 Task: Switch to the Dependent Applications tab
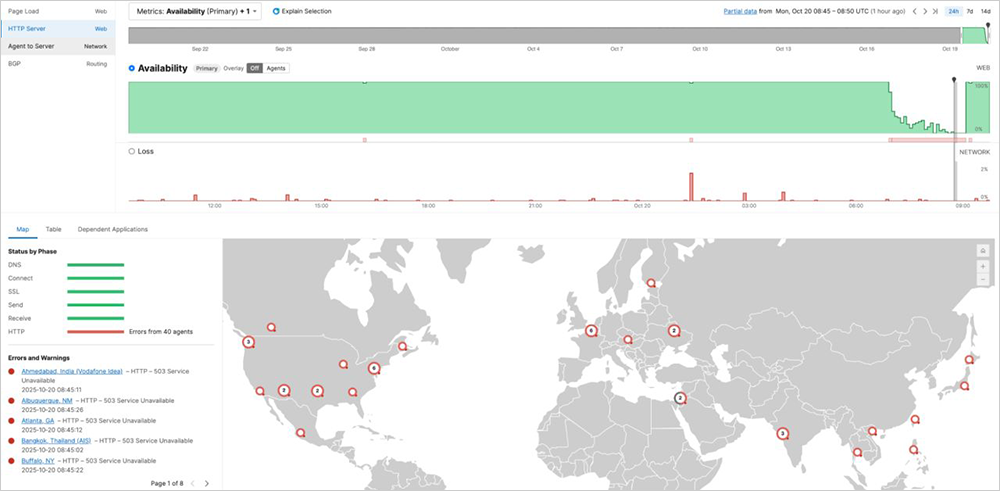pos(112,229)
